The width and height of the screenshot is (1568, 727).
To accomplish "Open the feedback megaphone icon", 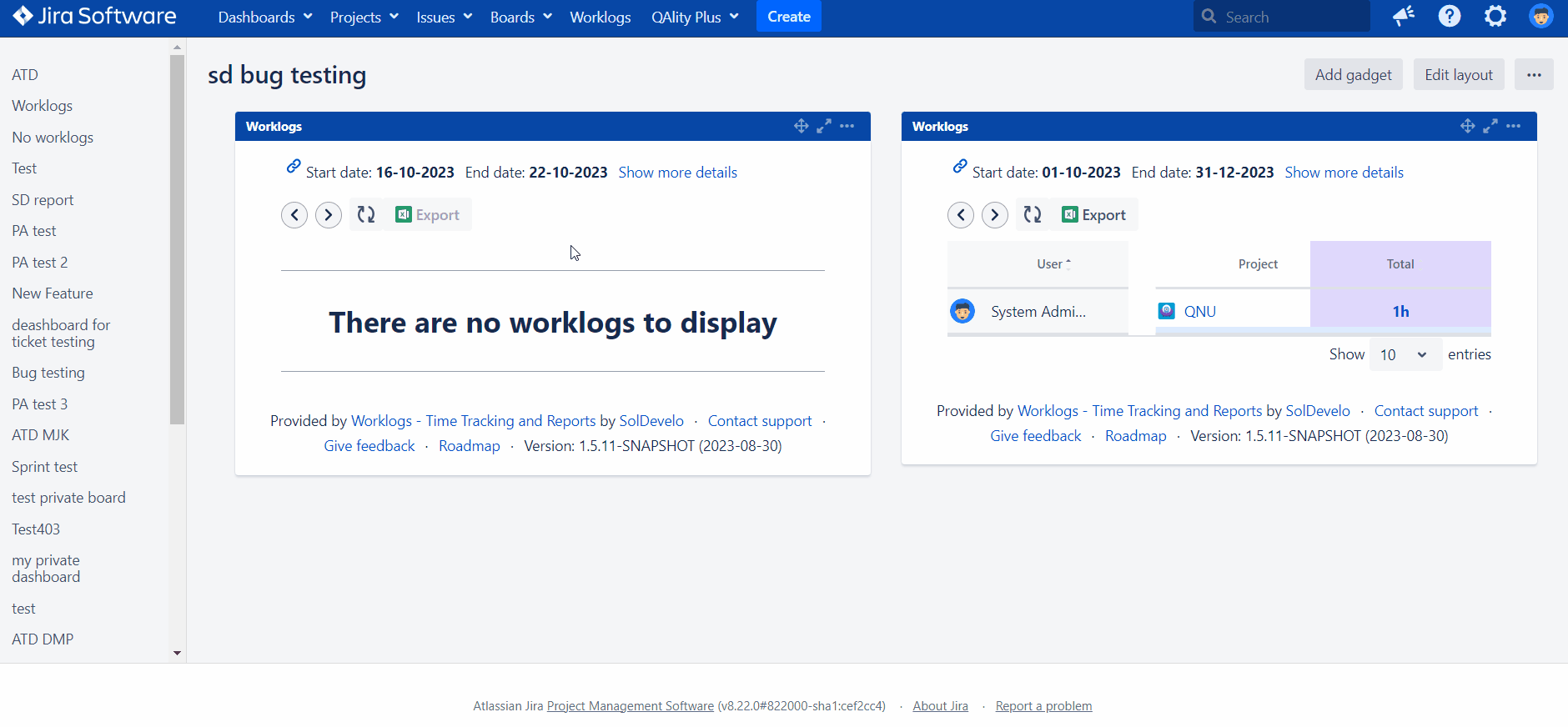I will coord(1404,16).
